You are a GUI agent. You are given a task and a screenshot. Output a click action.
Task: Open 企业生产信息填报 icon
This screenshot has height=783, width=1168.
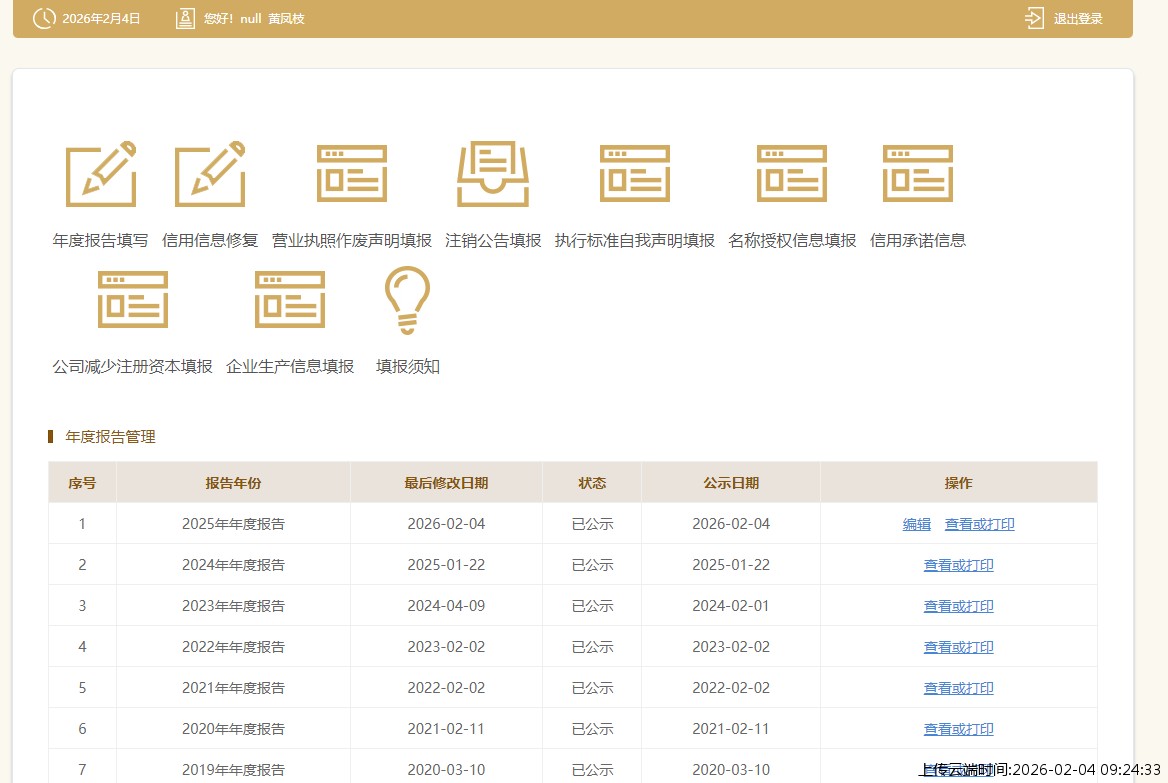point(290,300)
